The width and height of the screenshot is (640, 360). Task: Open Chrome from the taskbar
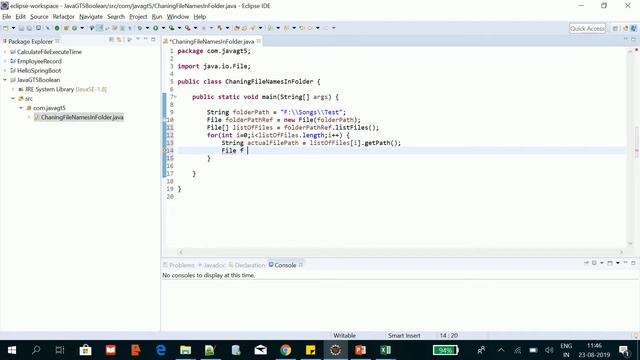[286, 350]
